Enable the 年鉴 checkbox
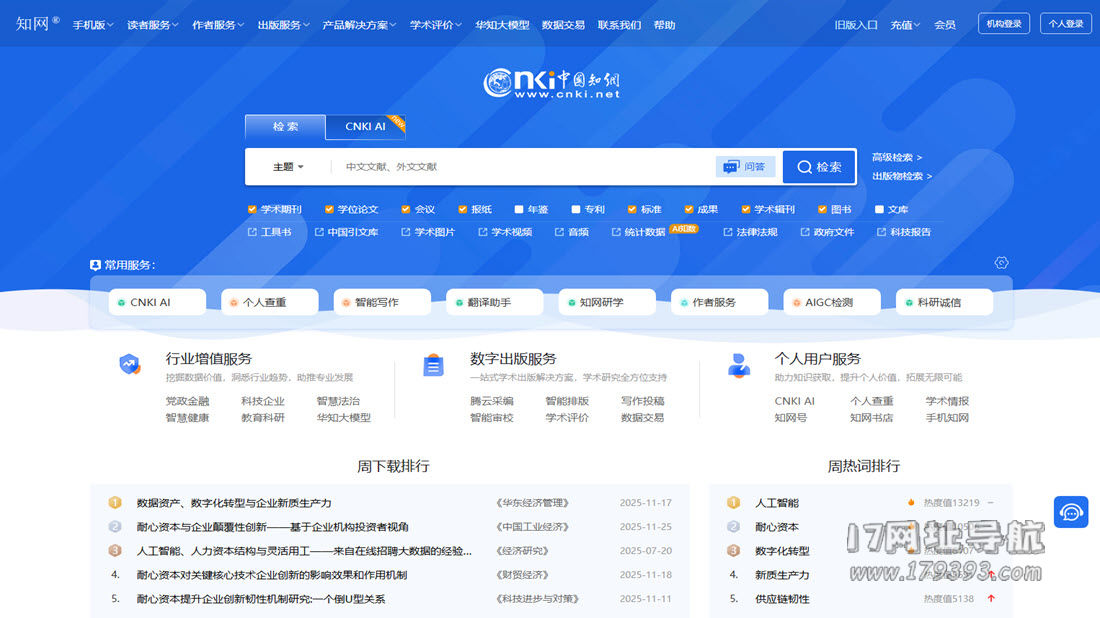 coord(519,210)
